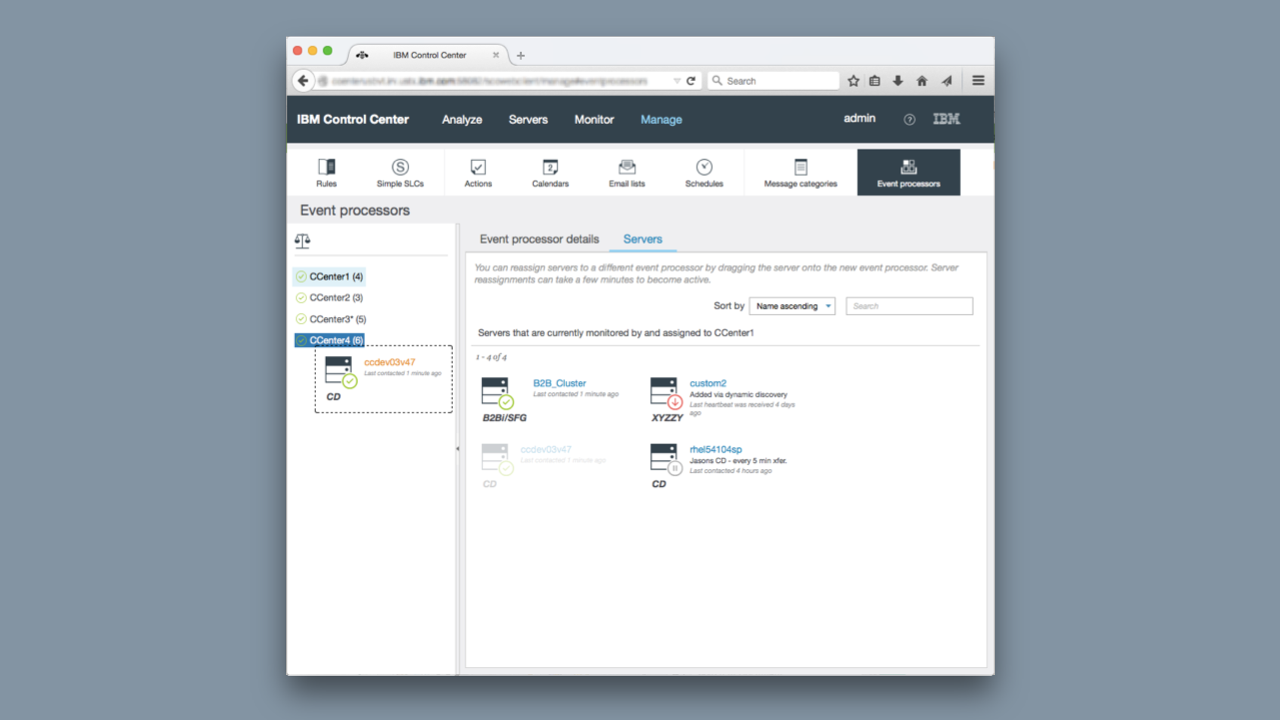Image resolution: width=1280 pixels, height=720 pixels.
Task: Close the IBM Control Center browser tab
Action: pos(496,55)
